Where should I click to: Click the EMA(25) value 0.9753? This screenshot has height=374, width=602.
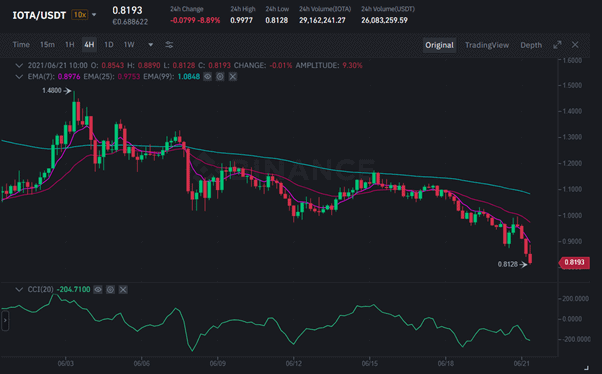129,77
